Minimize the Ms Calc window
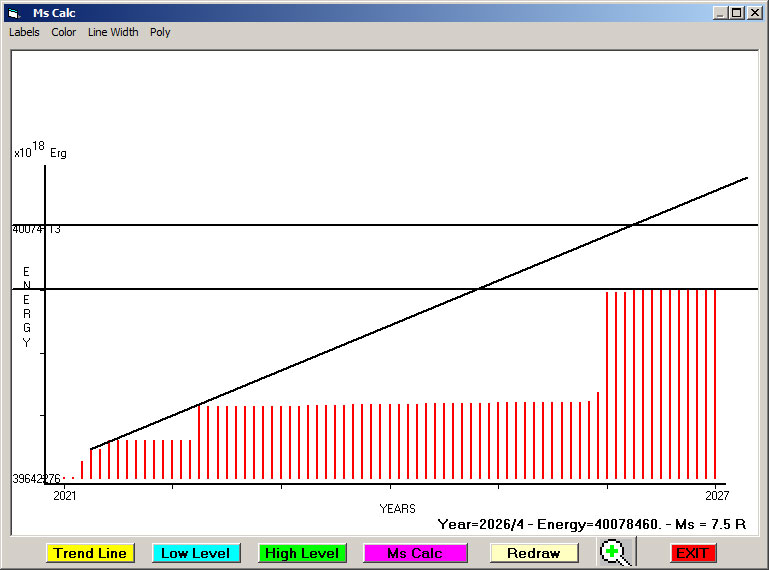This screenshot has width=769, height=570. 720,13
